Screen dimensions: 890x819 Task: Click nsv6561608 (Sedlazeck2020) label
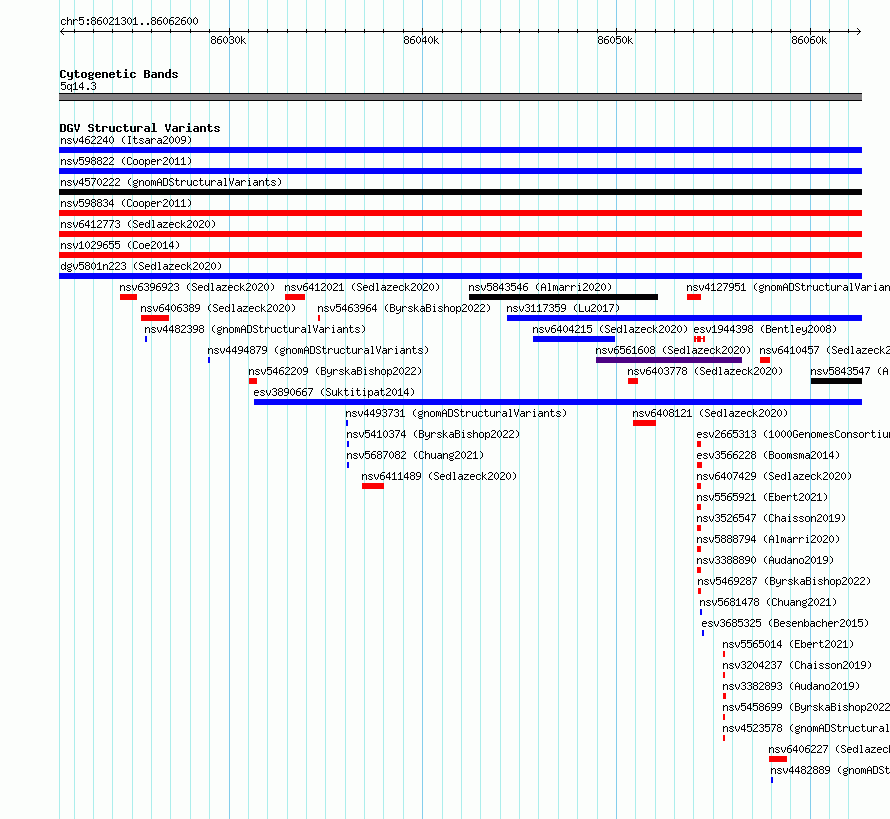673,350
